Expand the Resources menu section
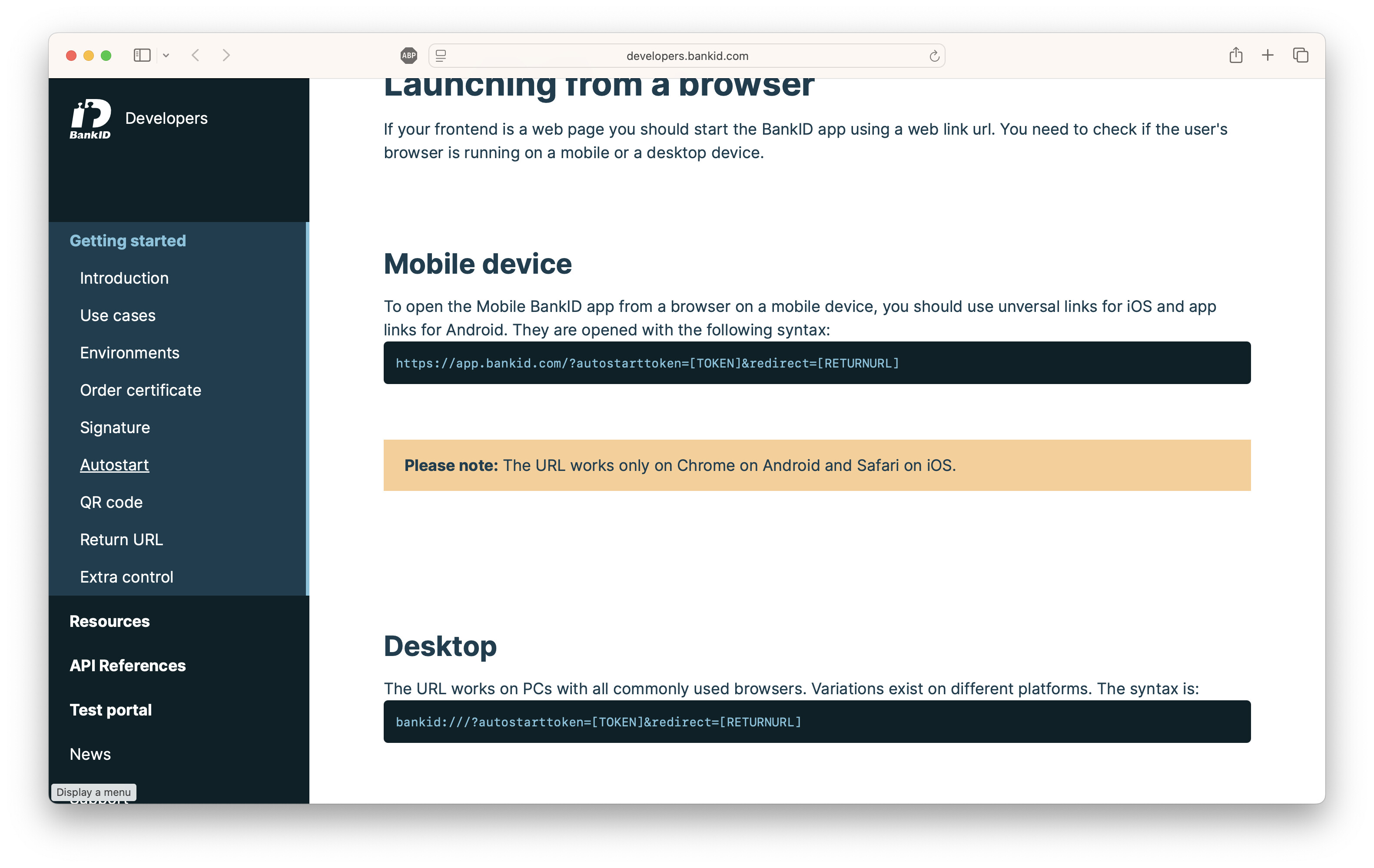1374x868 pixels. 110,621
